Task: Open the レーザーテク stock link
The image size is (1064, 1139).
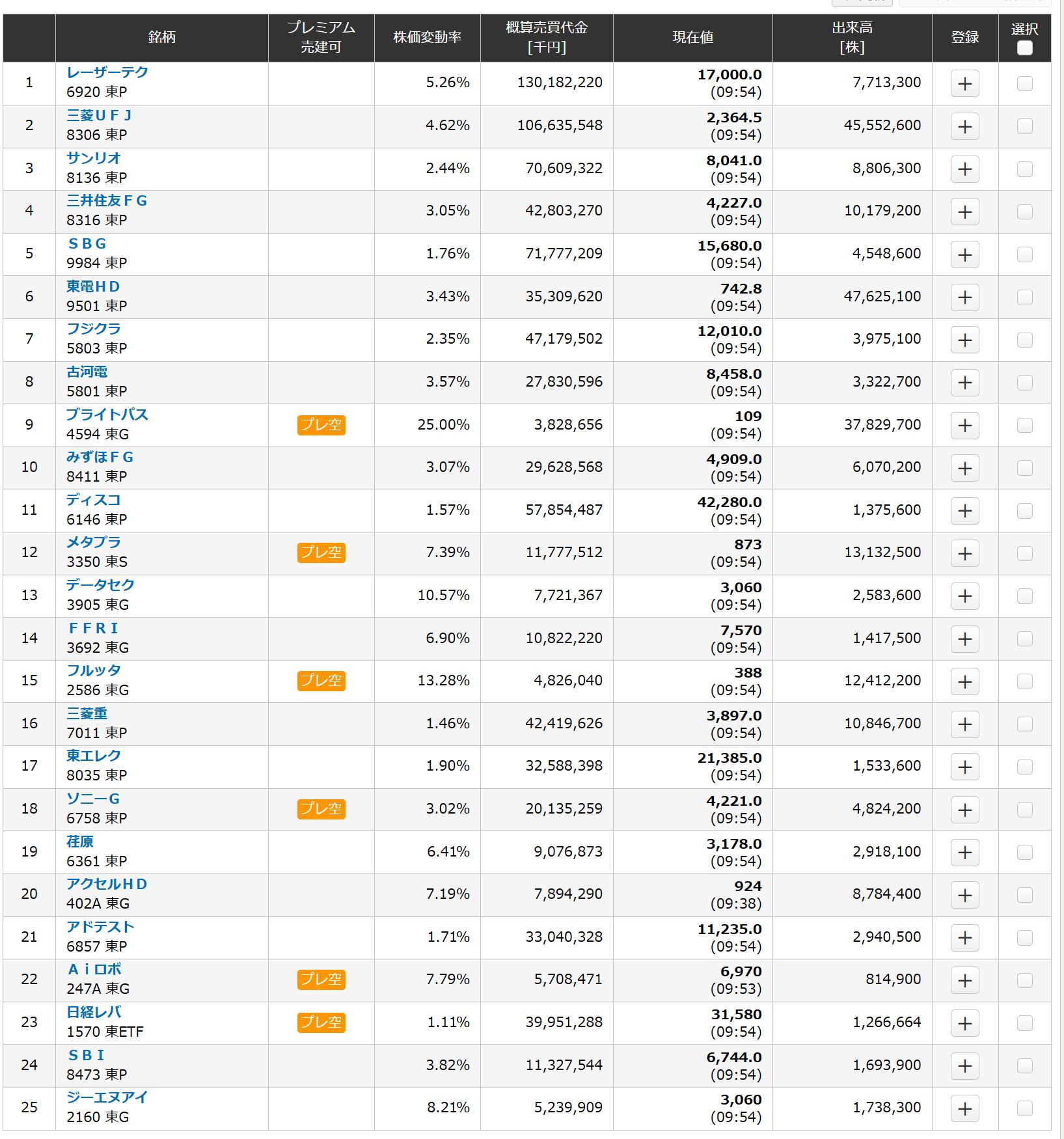Action: (107, 72)
